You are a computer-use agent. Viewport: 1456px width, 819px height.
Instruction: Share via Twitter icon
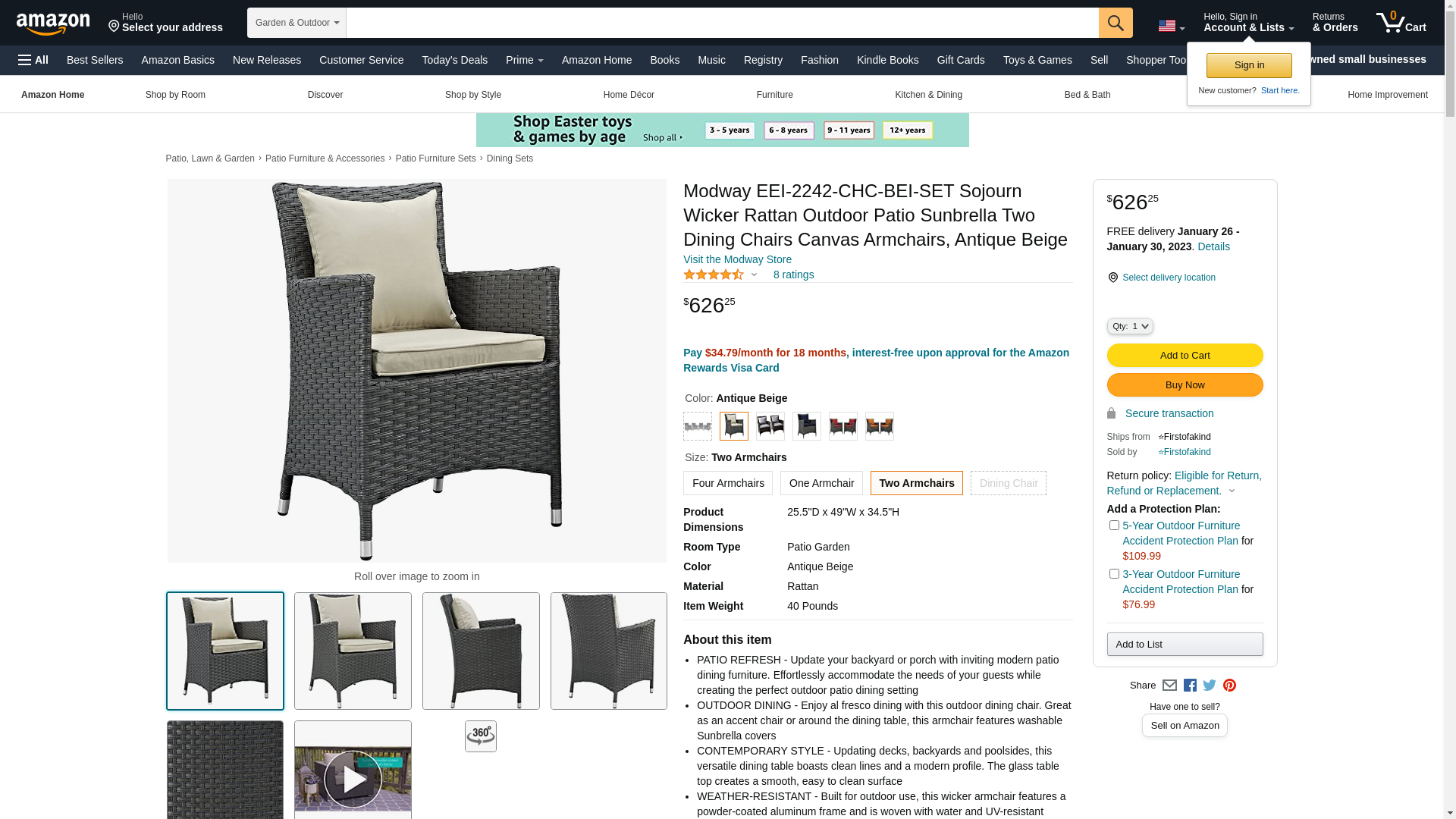(1210, 686)
